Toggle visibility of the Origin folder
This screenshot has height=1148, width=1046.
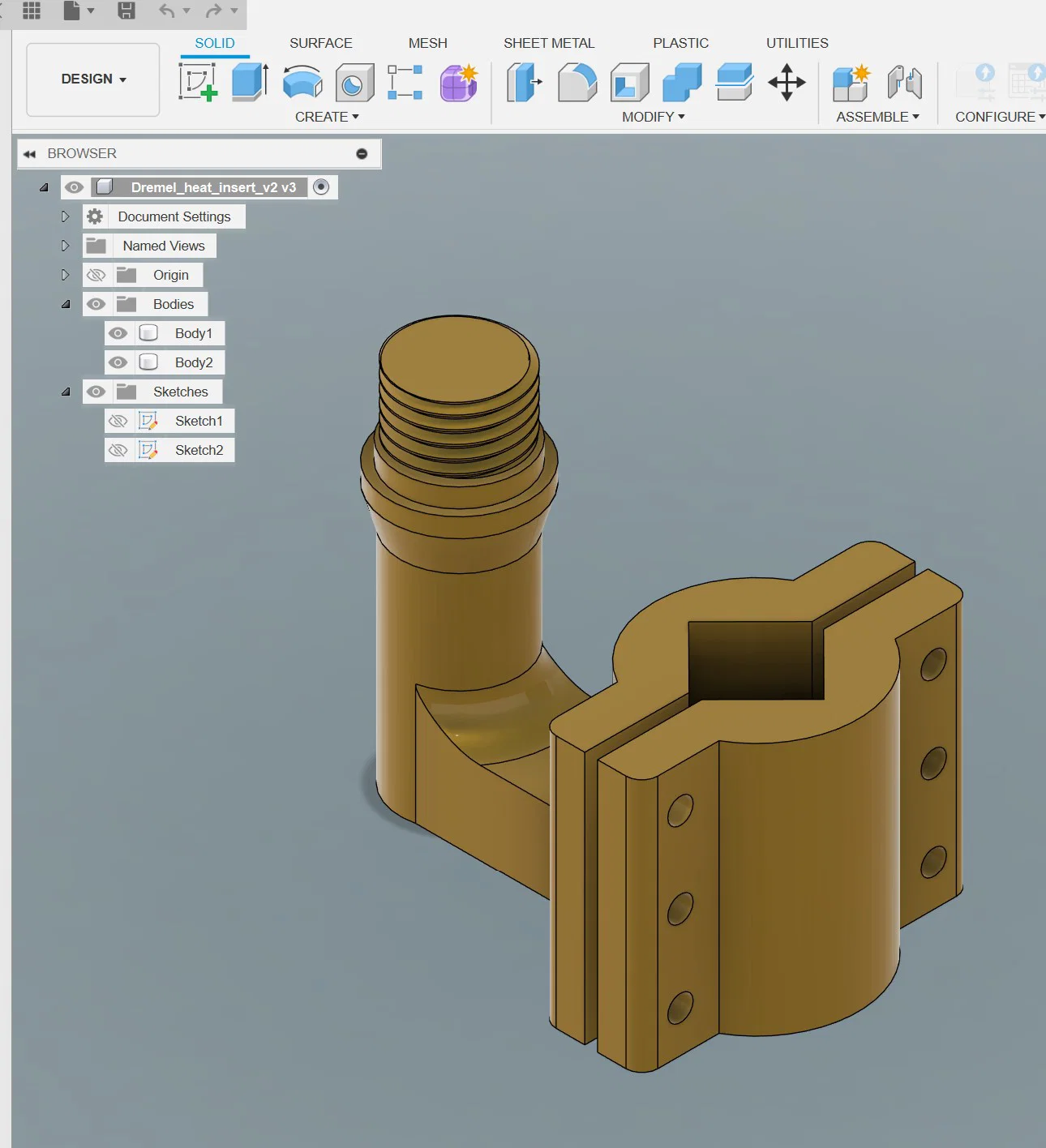pyautogui.click(x=96, y=275)
